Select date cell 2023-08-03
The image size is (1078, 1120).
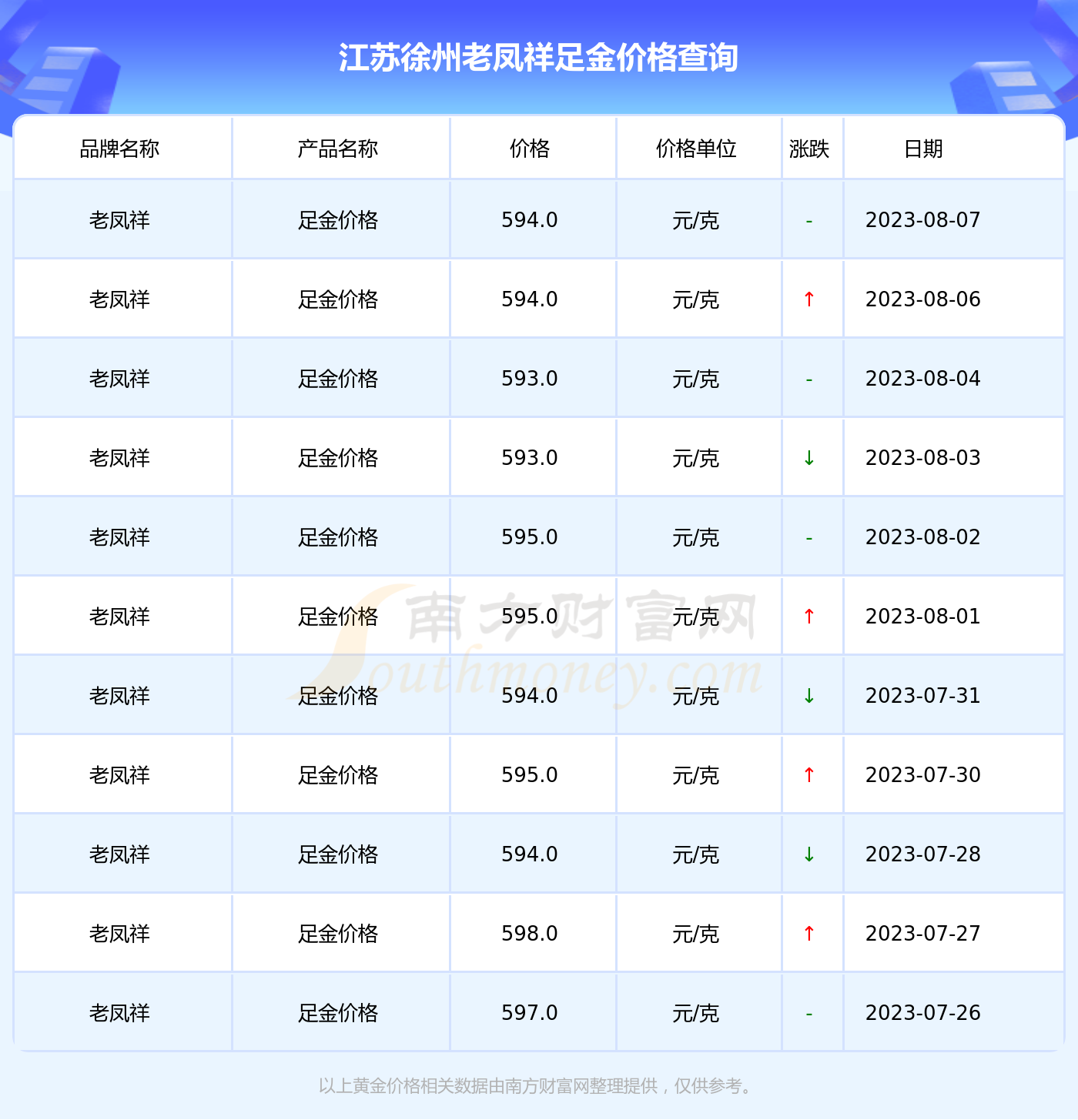[923, 458]
